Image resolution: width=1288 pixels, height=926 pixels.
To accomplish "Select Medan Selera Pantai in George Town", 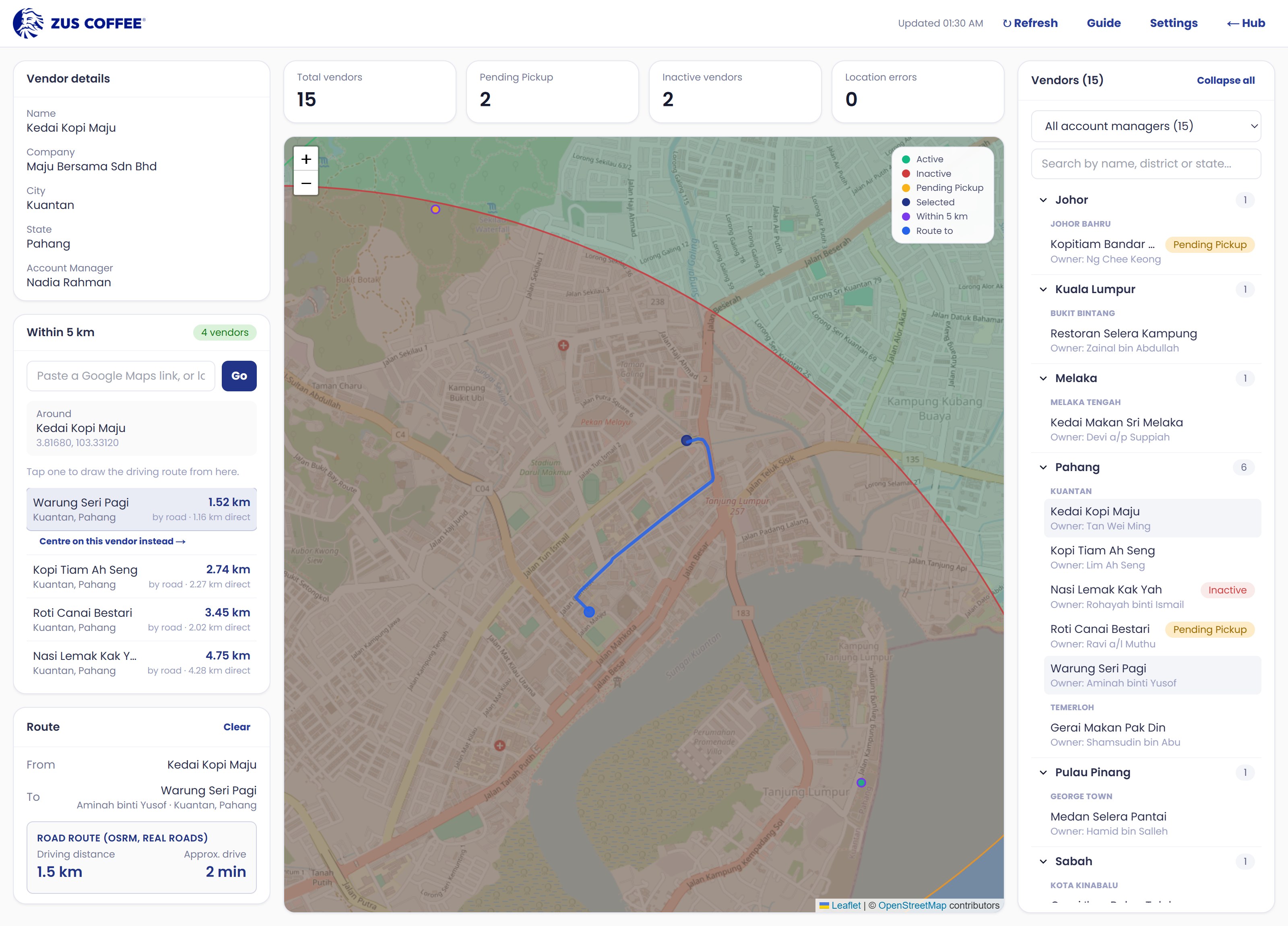I will click(1152, 823).
